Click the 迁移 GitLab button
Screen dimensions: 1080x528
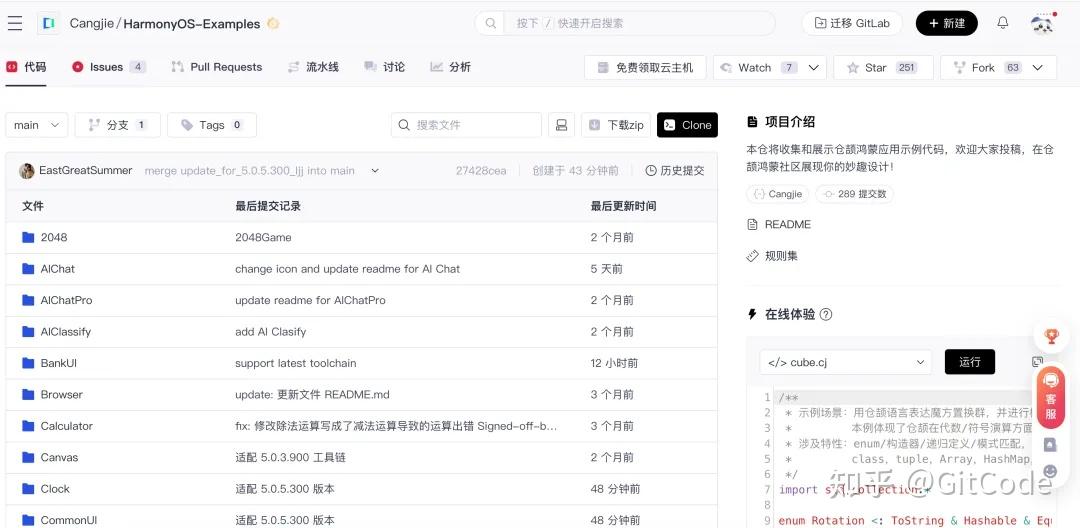[852, 23]
